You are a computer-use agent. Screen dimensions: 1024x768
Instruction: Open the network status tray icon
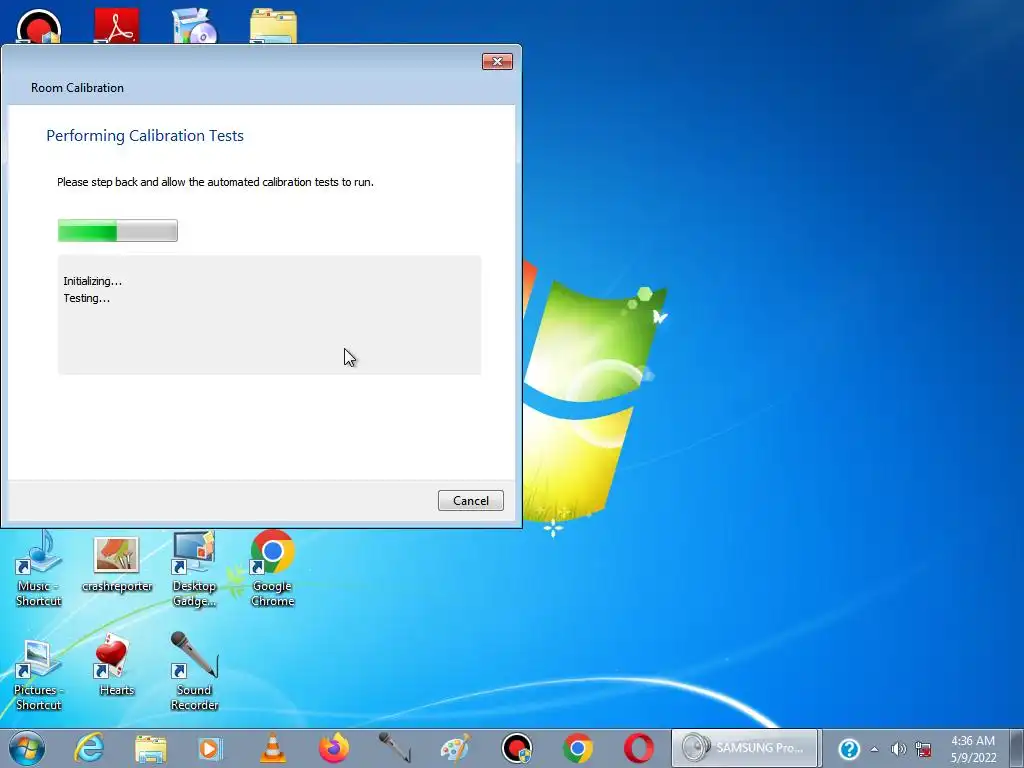[923, 749]
